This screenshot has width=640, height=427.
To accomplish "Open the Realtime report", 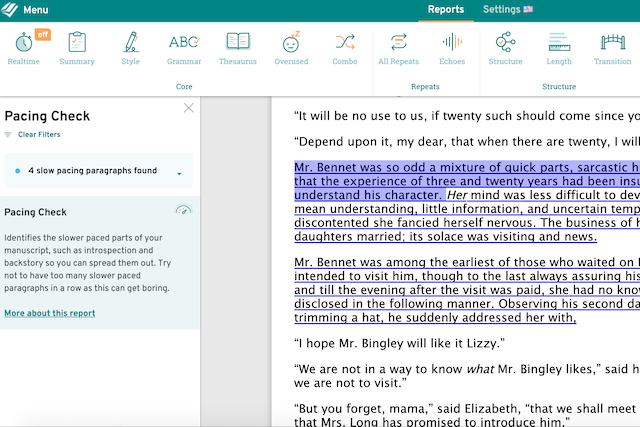I will [24, 49].
